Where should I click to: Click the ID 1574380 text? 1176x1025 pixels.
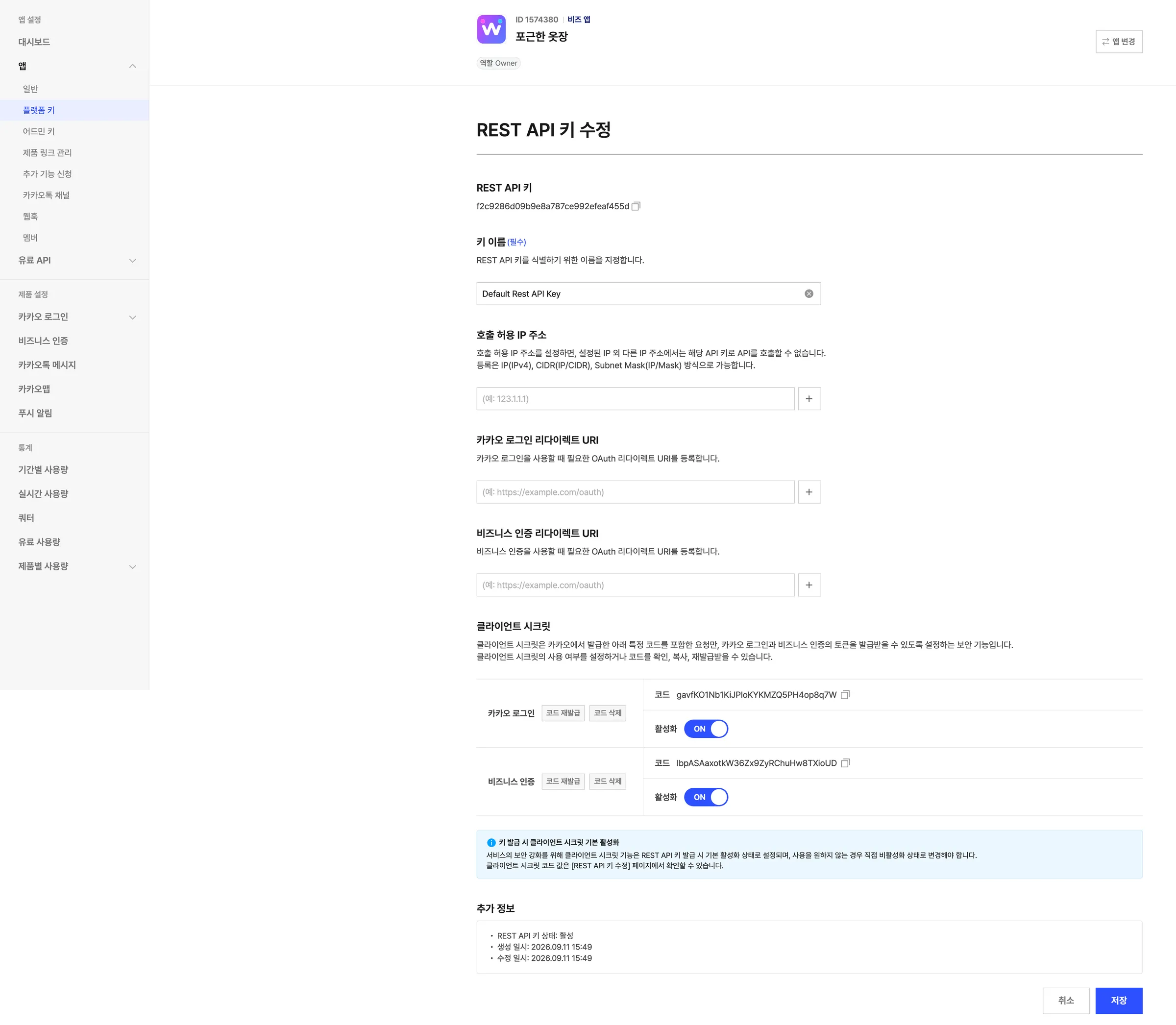[537, 20]
